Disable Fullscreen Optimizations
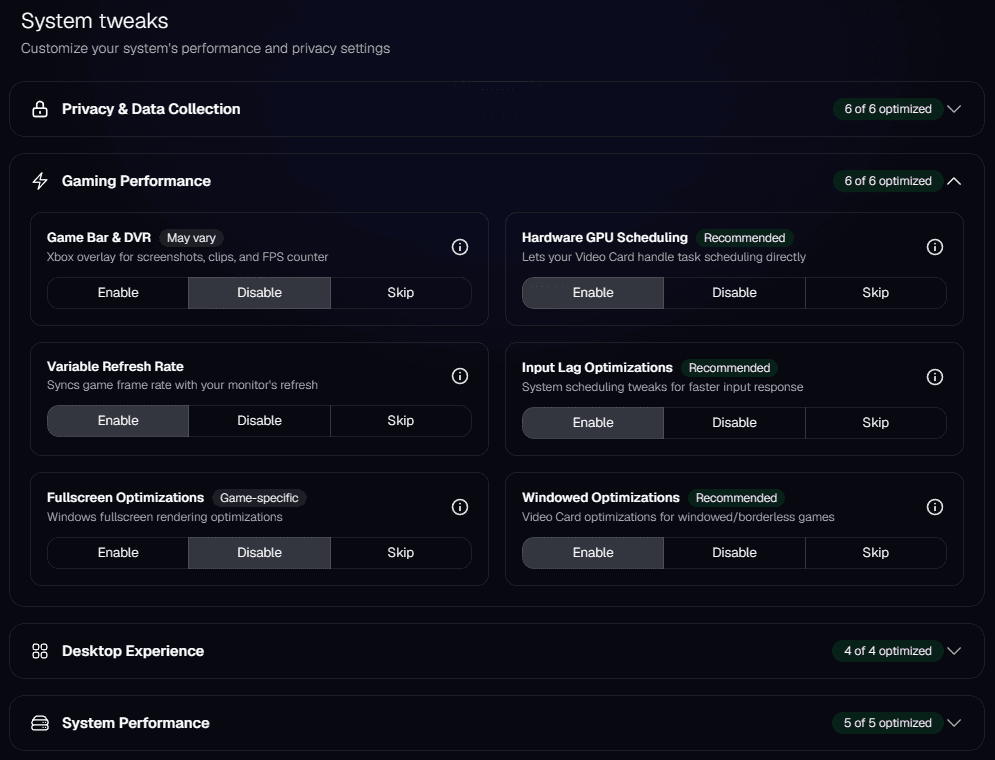 tap(260, 553)
